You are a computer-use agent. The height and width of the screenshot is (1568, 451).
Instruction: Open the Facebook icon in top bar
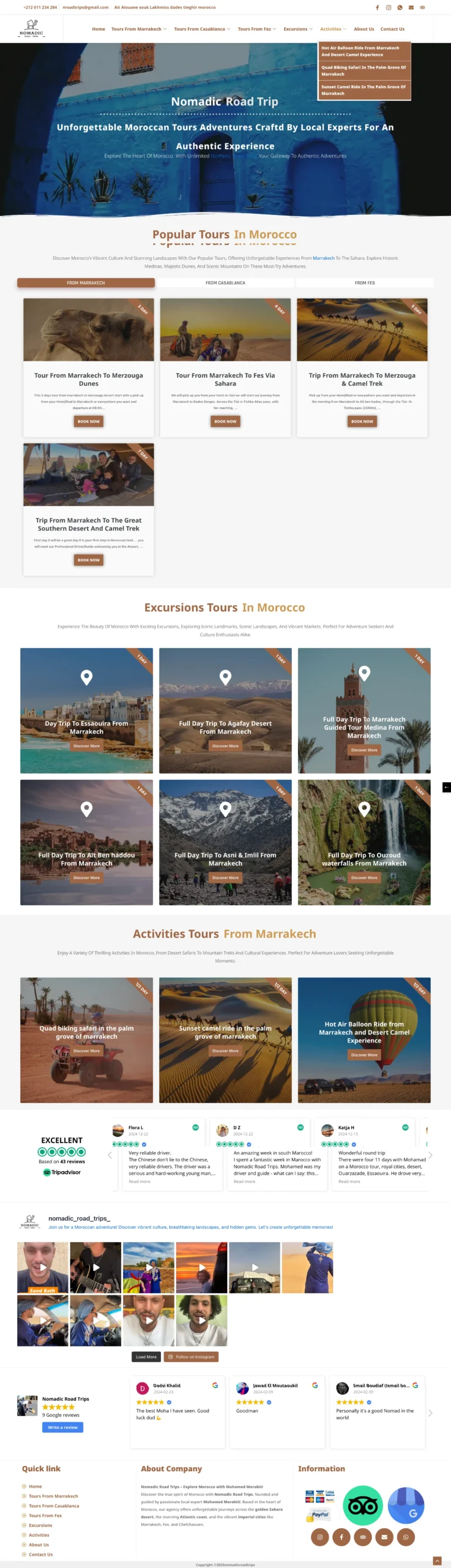(x=377, y=7)
